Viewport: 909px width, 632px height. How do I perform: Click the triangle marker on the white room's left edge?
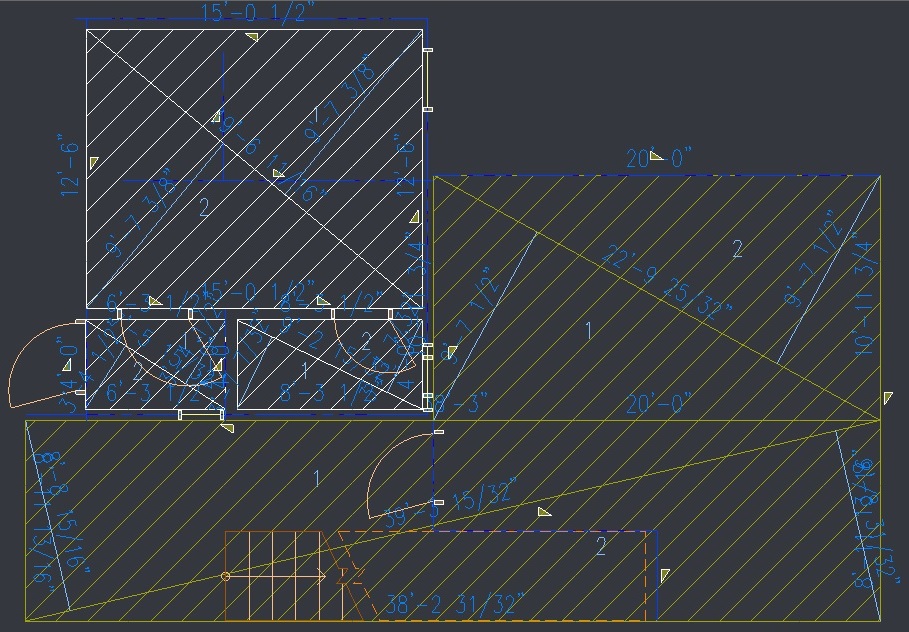click(x=94, y=163)
